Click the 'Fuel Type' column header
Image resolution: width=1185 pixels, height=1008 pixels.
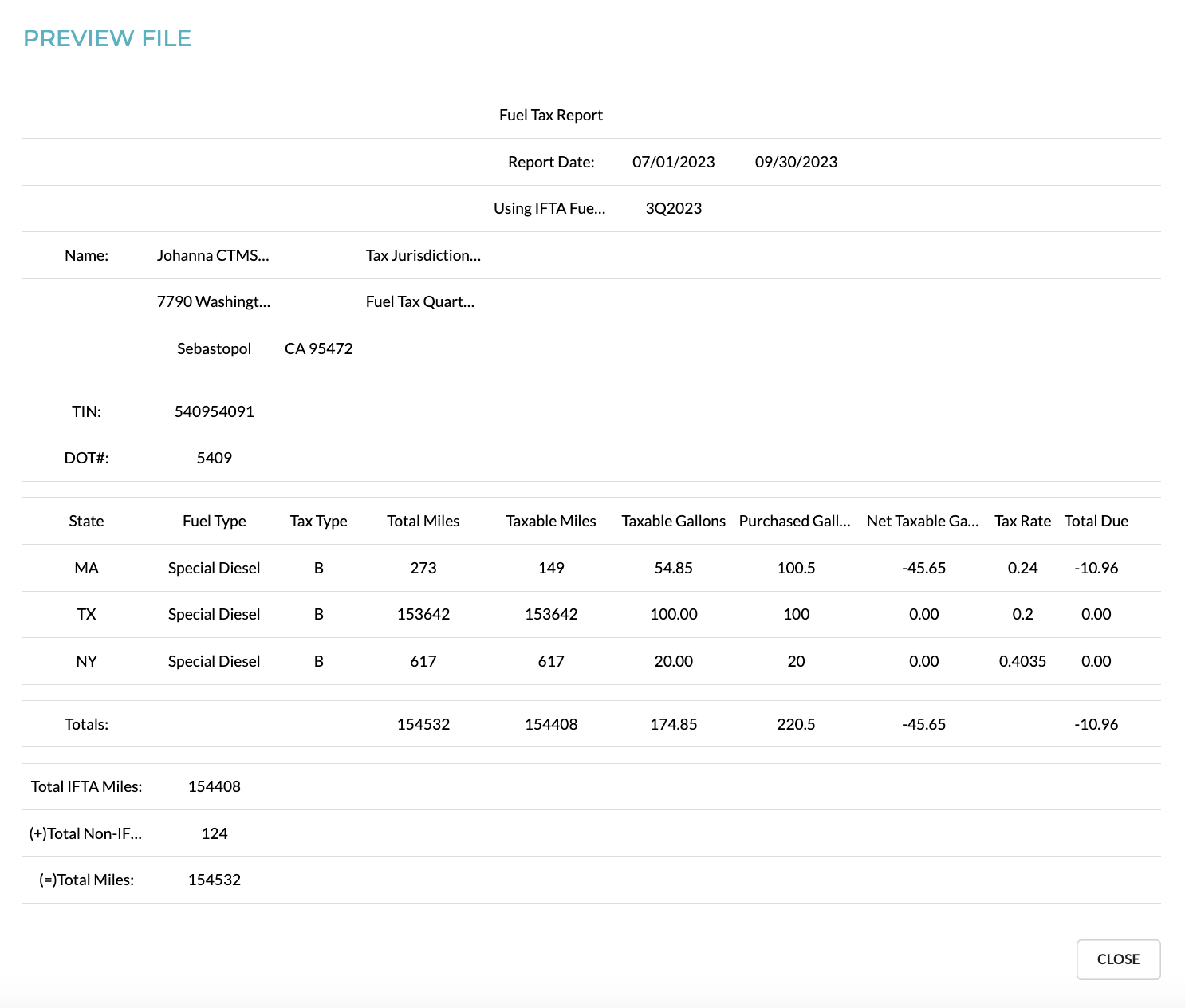click(x=215, y=521)
